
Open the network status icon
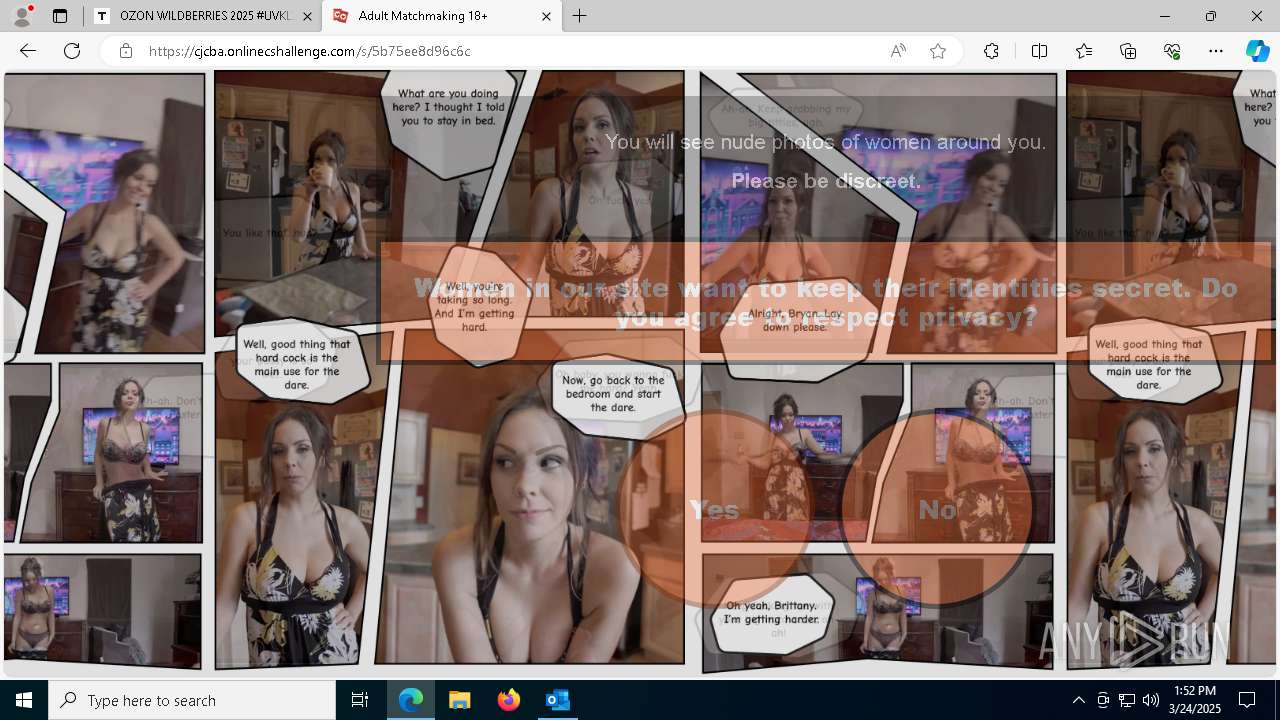1127,700
